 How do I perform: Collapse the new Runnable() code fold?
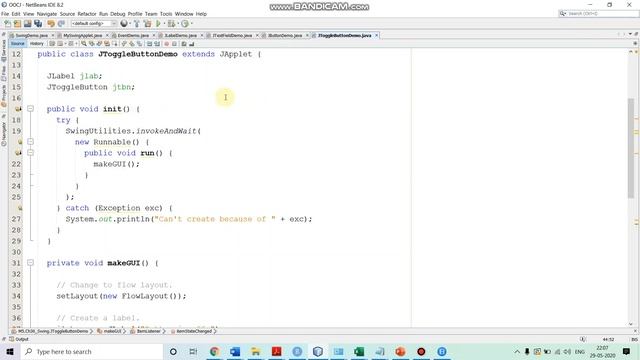[x=30, y=142]
